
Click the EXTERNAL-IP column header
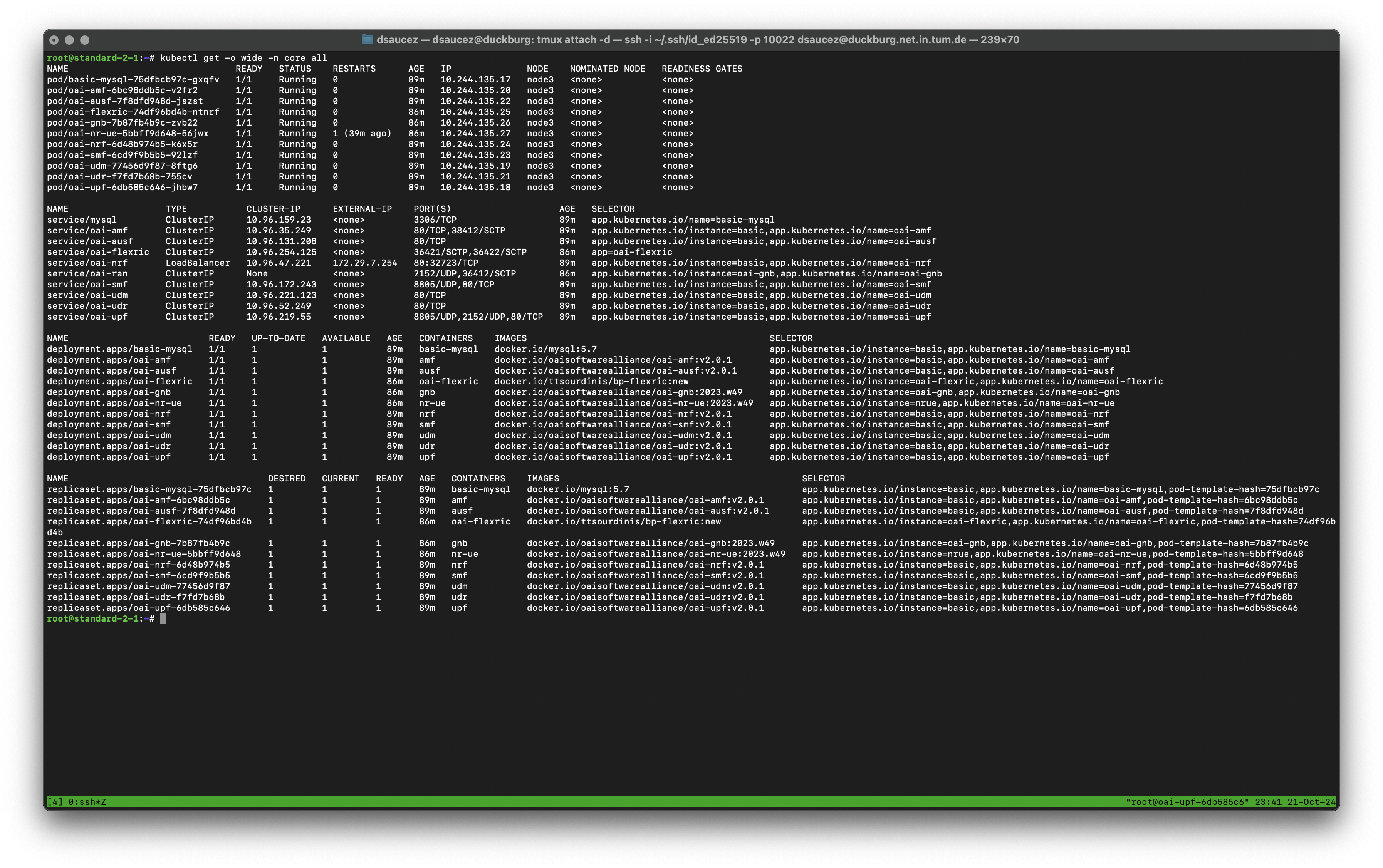363,209
